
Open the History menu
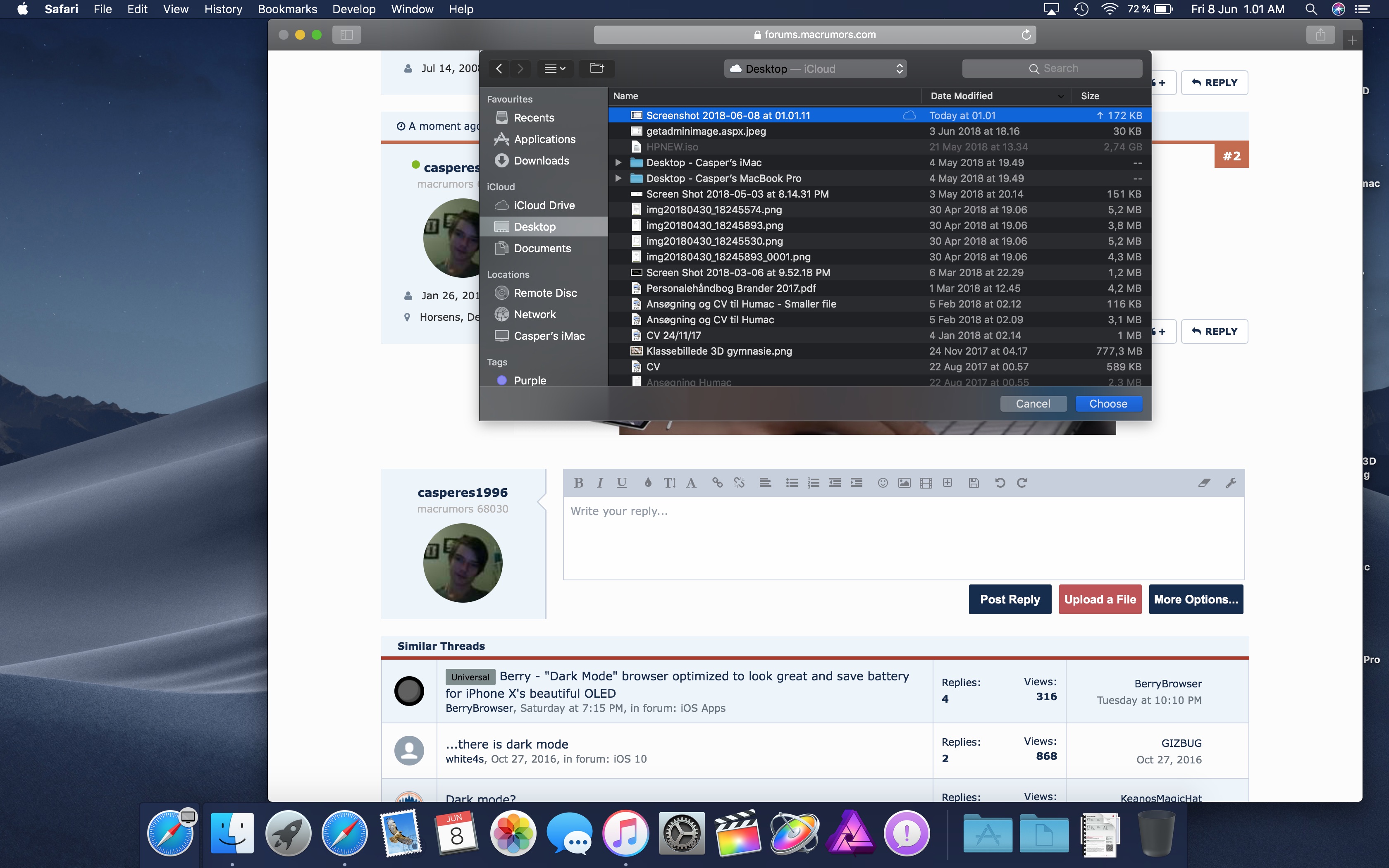(x=223, y=9)
